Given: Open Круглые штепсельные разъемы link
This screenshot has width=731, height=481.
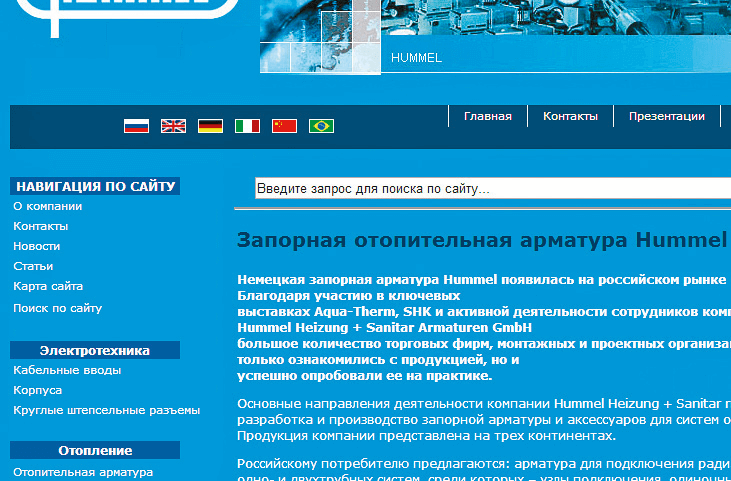Looking at the screenshot, I should (106, 410).
